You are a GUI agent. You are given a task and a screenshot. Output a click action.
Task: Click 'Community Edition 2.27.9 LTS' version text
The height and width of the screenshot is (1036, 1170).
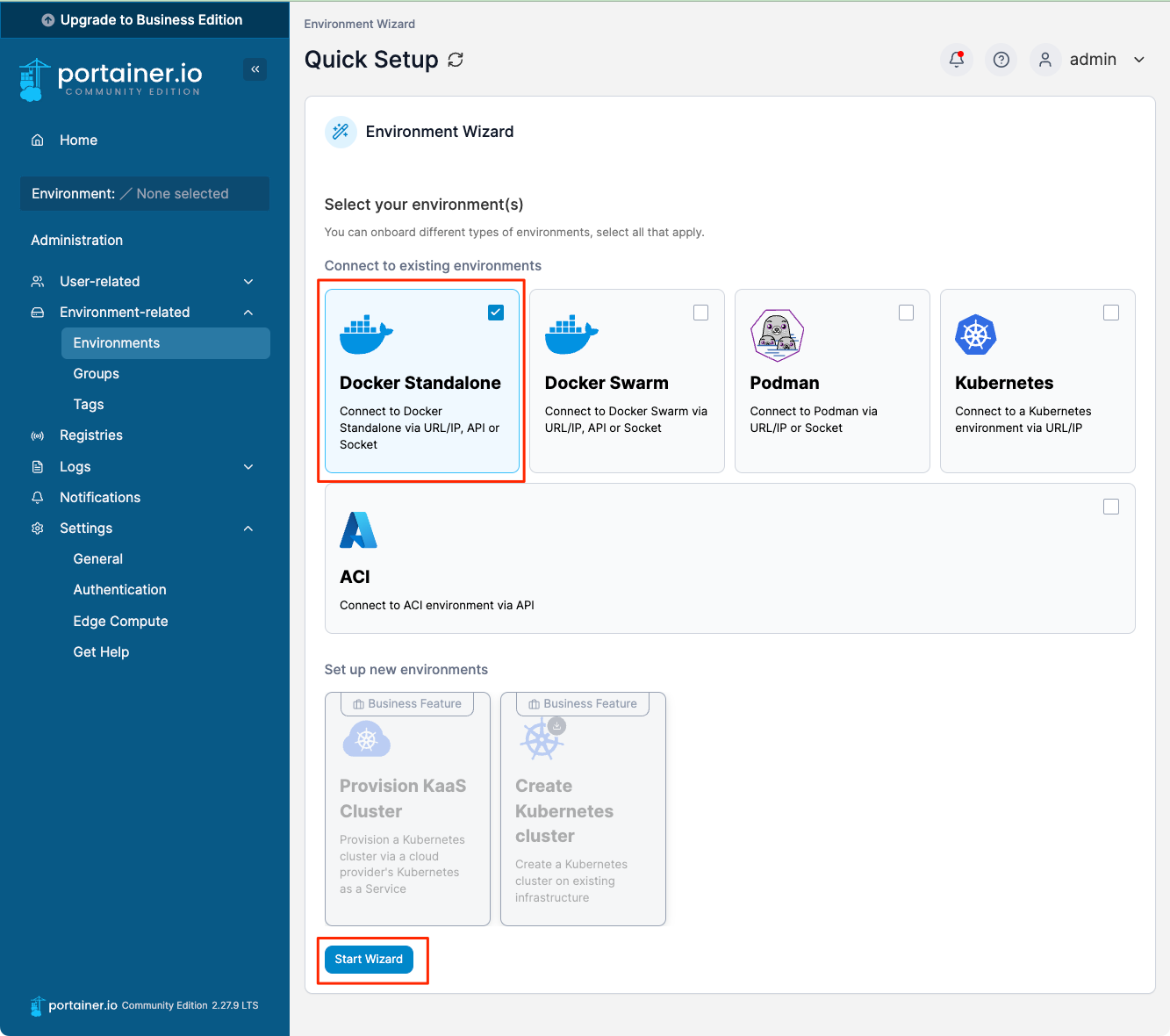190,1006
